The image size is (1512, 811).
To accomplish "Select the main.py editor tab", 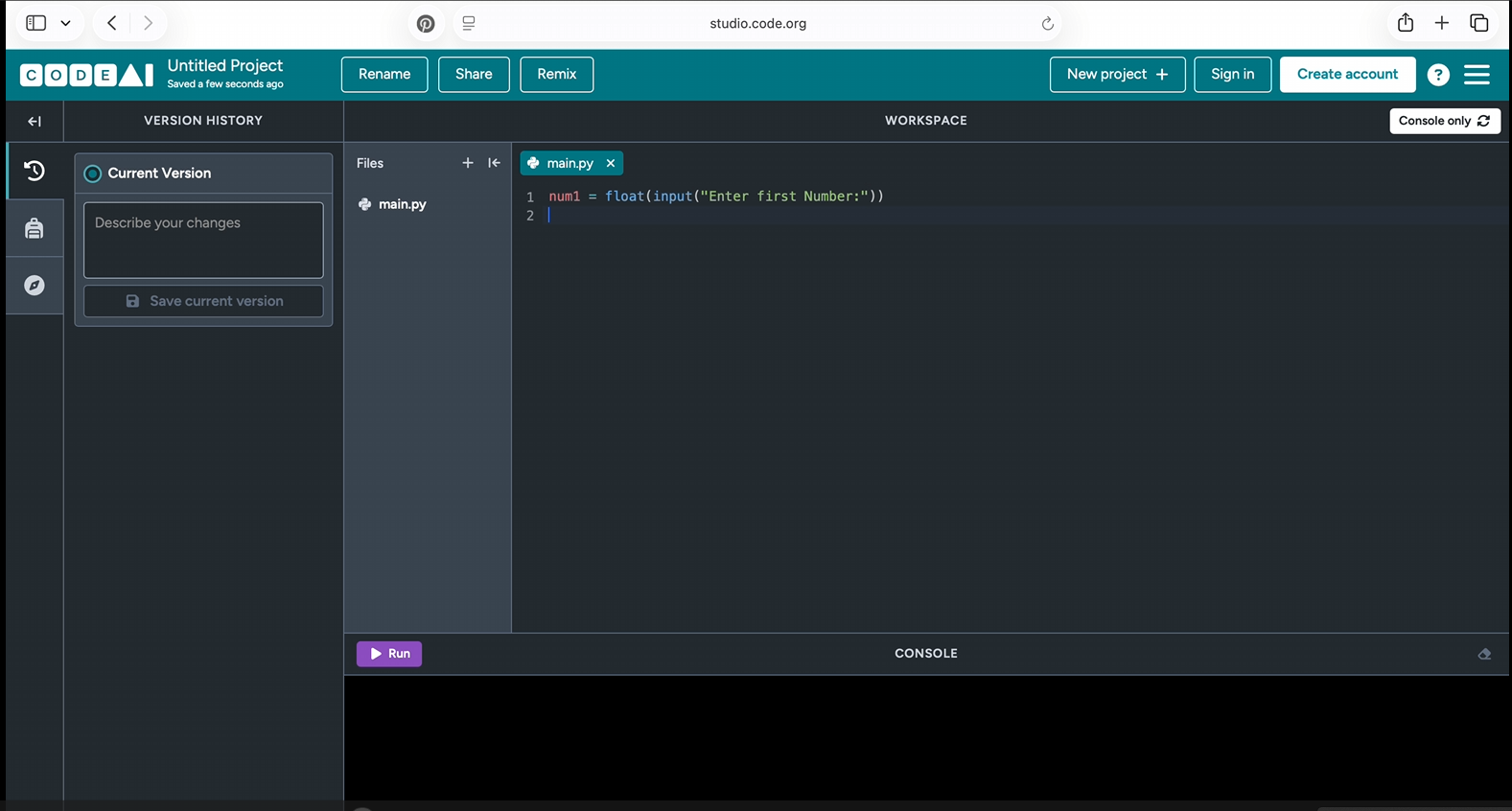I will tap(571, 163).
